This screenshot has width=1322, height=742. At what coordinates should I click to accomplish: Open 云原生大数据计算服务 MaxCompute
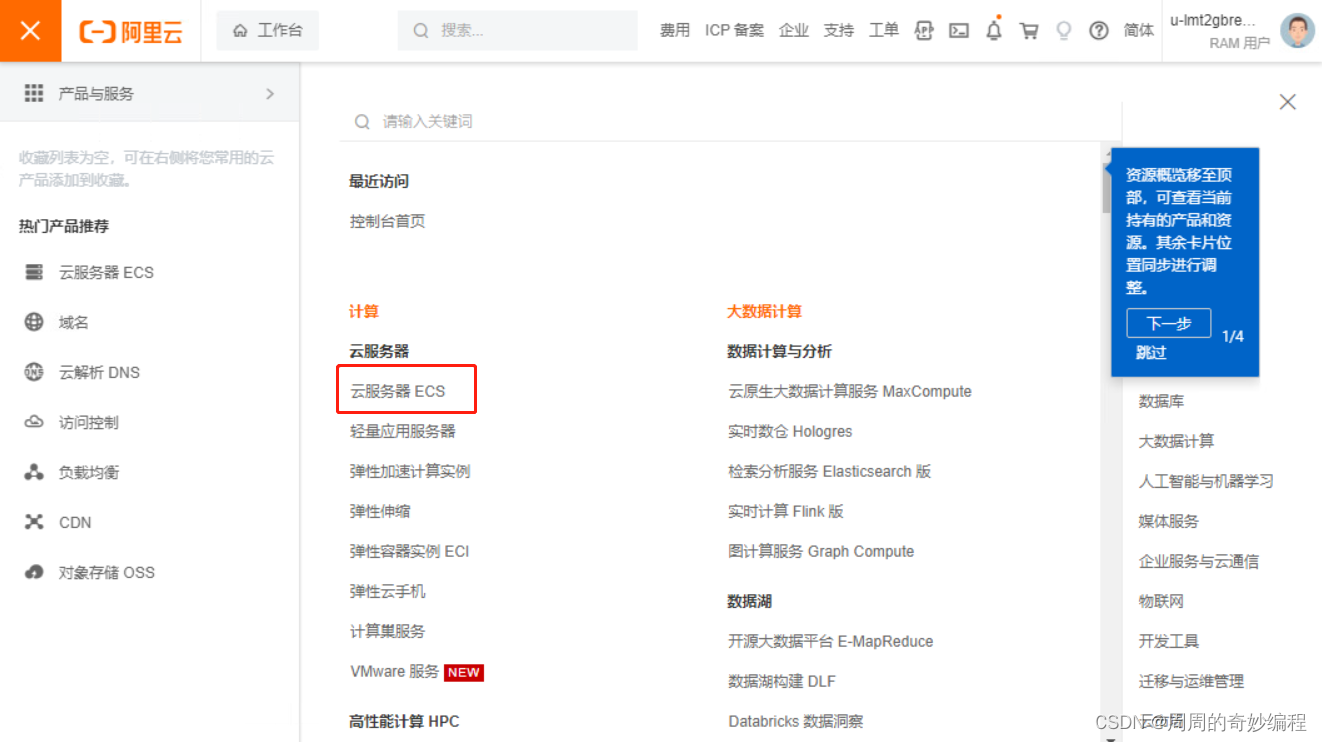(x=850, y=391)
